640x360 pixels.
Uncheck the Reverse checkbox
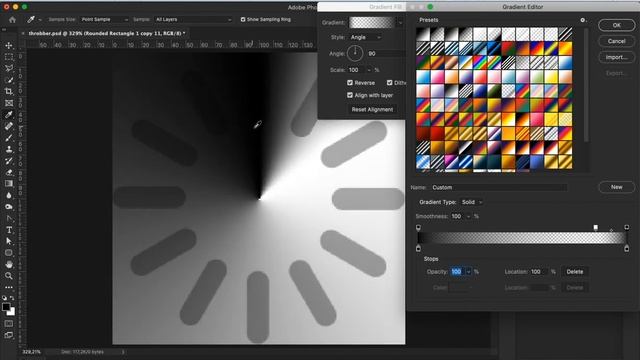point(350,82)
